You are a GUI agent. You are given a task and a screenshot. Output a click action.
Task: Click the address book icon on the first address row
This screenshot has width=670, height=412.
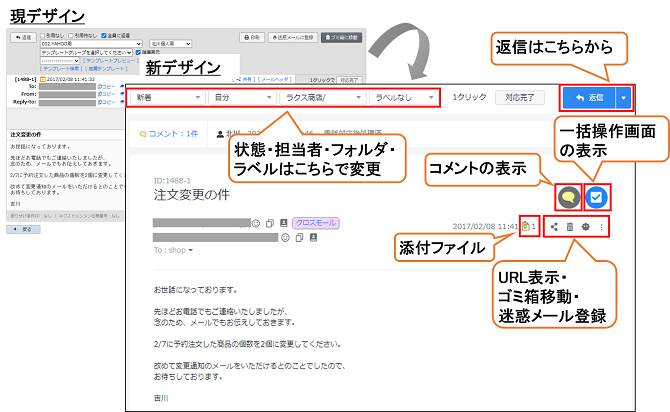(x=283, y=223)
